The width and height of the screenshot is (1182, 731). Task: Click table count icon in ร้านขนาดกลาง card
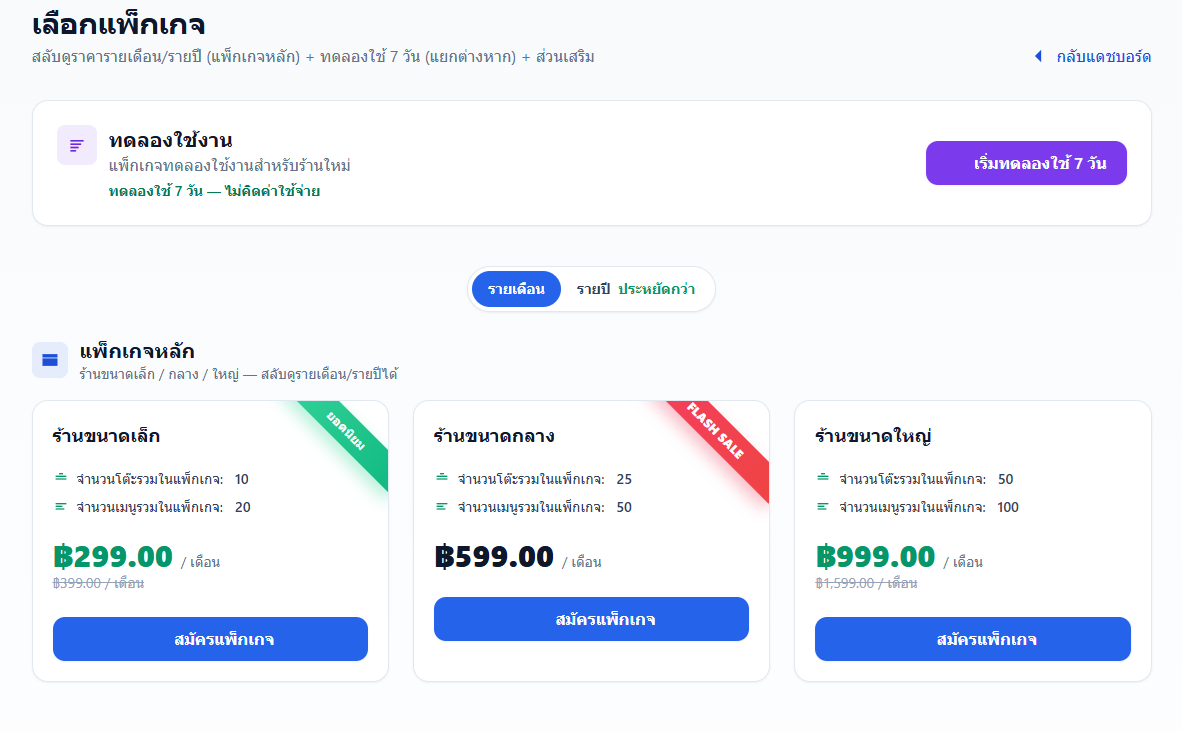442,478
